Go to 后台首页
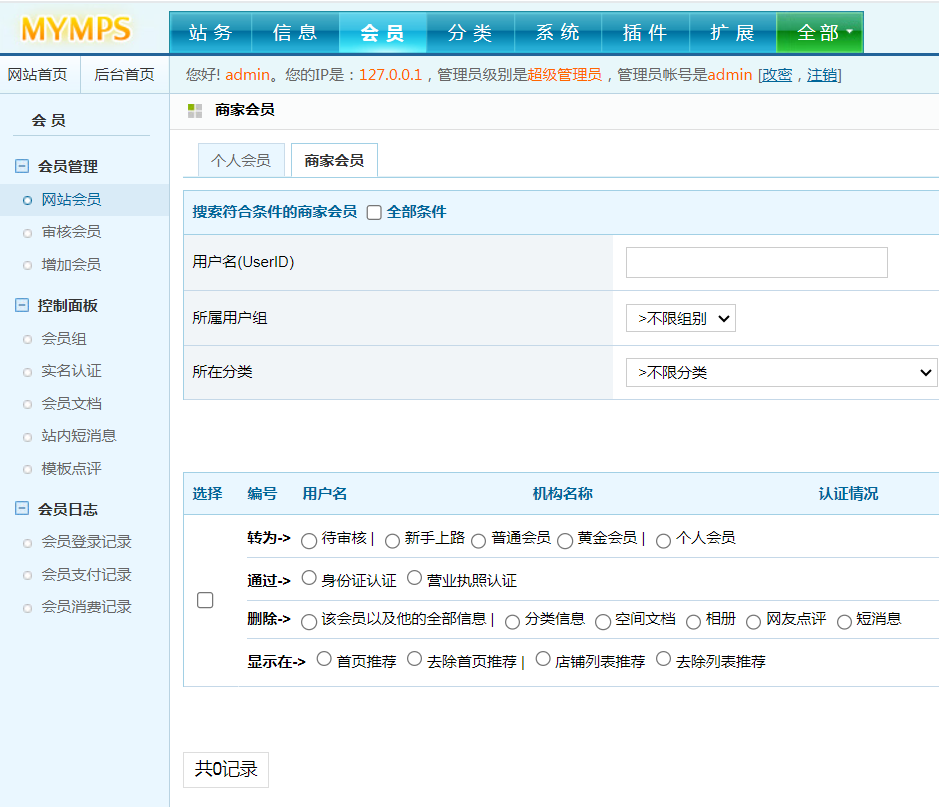 [125, 75]
